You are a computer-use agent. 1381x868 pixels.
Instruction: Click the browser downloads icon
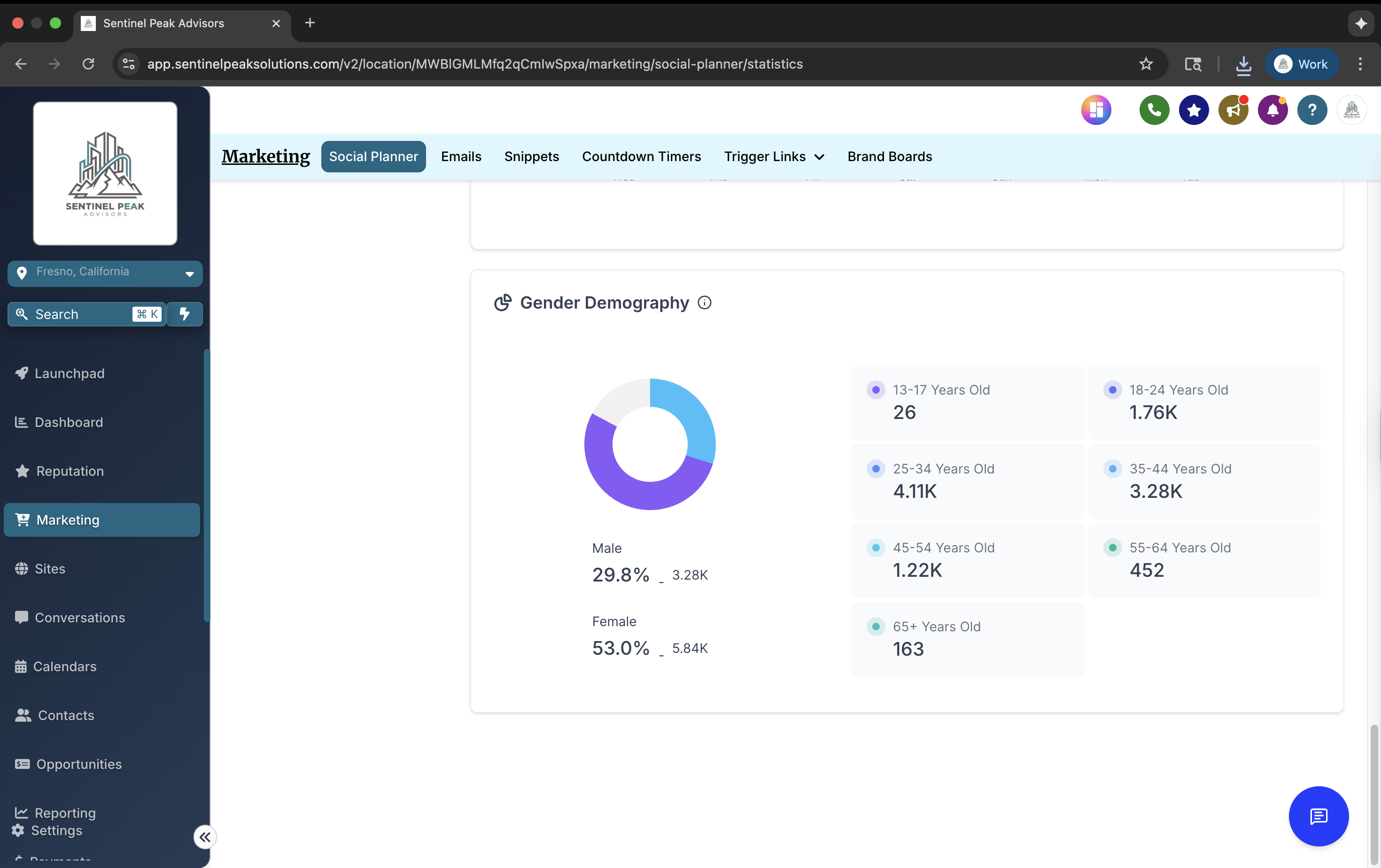point(1243,64)
